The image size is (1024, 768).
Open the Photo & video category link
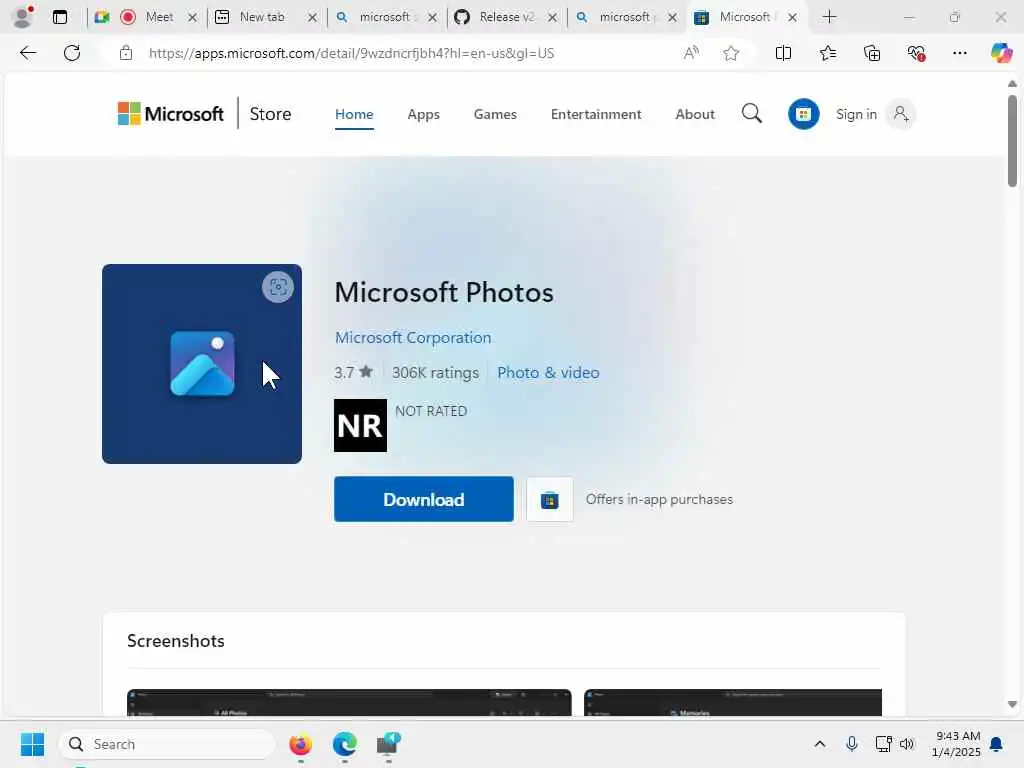tap(548, 372)
